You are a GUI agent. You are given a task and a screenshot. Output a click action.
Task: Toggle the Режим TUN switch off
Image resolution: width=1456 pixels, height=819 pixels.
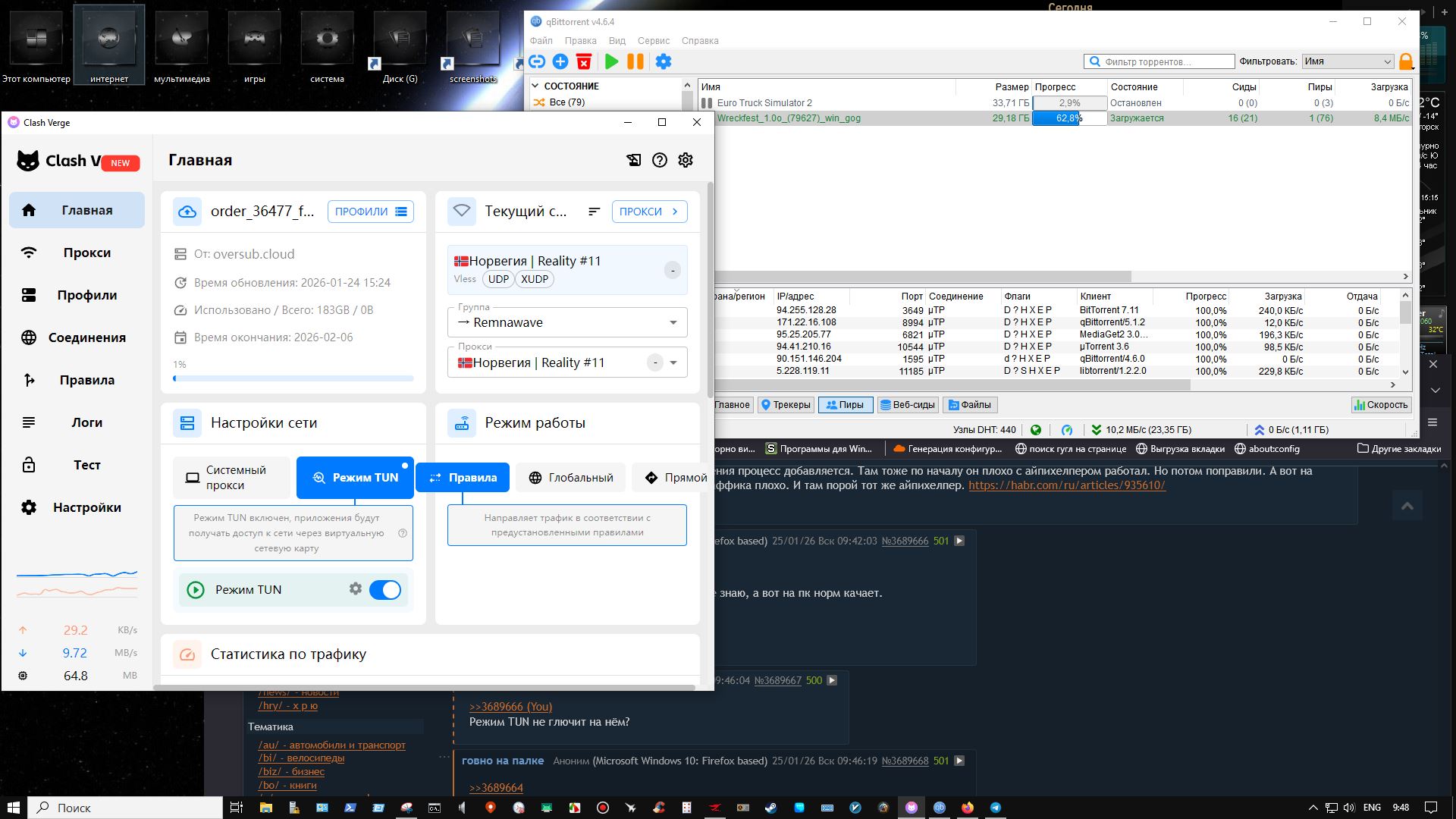coord(385,590)
